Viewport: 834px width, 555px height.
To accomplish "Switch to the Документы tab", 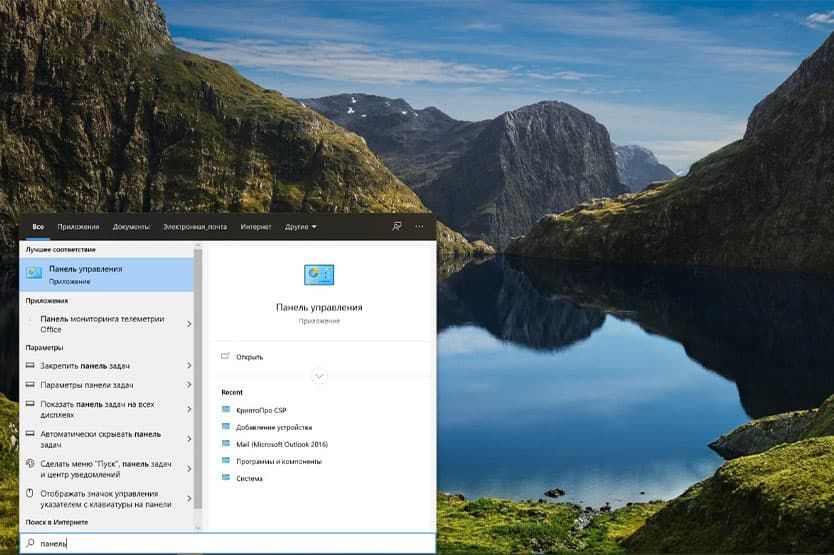I will [131, 227].
